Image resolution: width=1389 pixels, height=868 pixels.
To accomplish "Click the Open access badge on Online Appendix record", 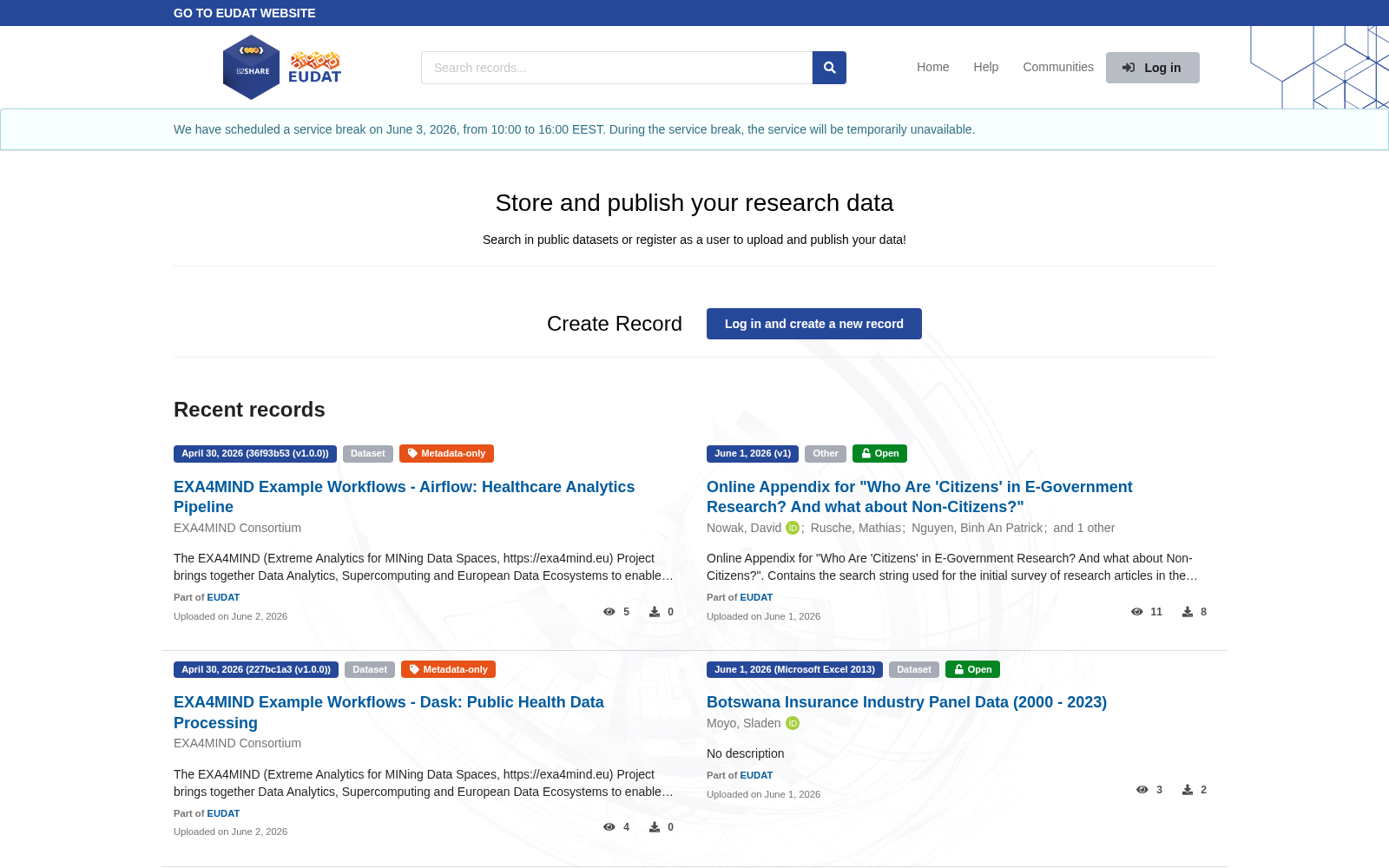I will click(879, 453).
